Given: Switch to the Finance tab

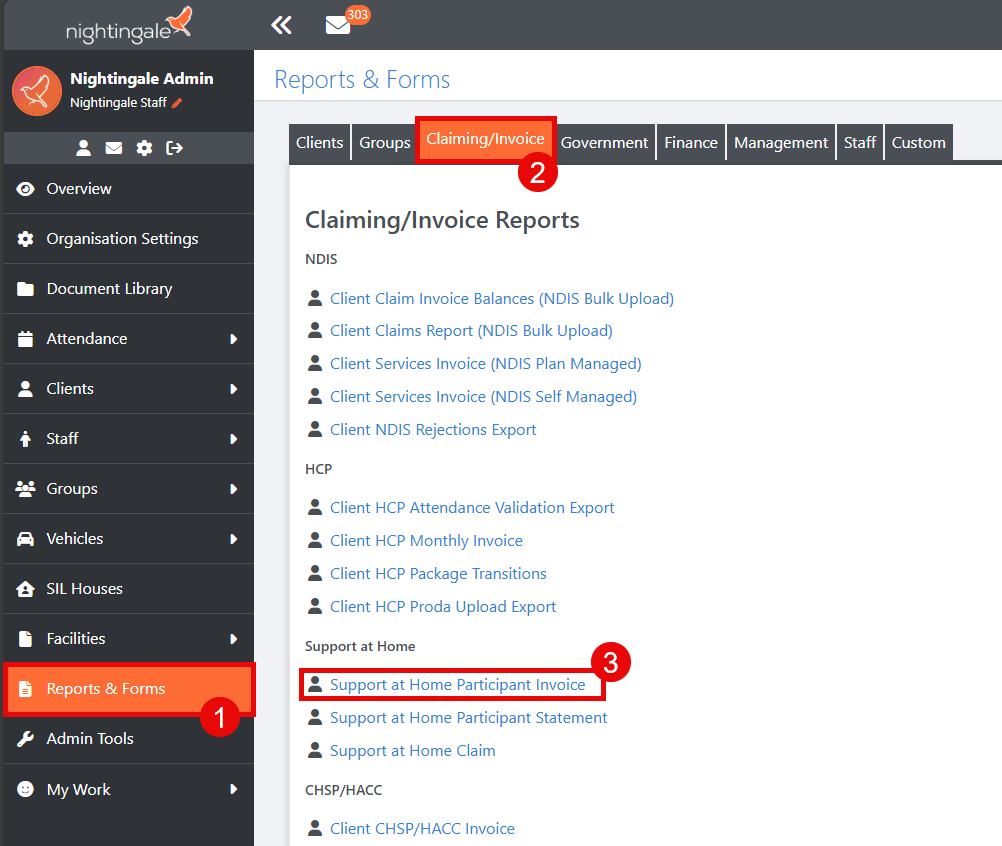Looking at the screenshot, I should [x=691, y=142].
